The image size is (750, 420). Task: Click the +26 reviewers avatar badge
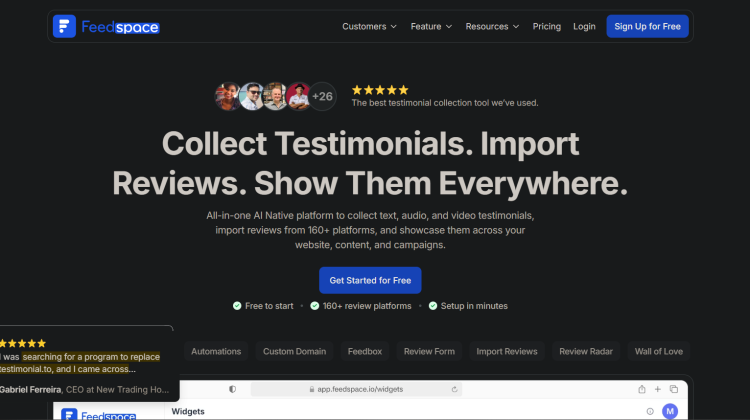tap(322, 97)
